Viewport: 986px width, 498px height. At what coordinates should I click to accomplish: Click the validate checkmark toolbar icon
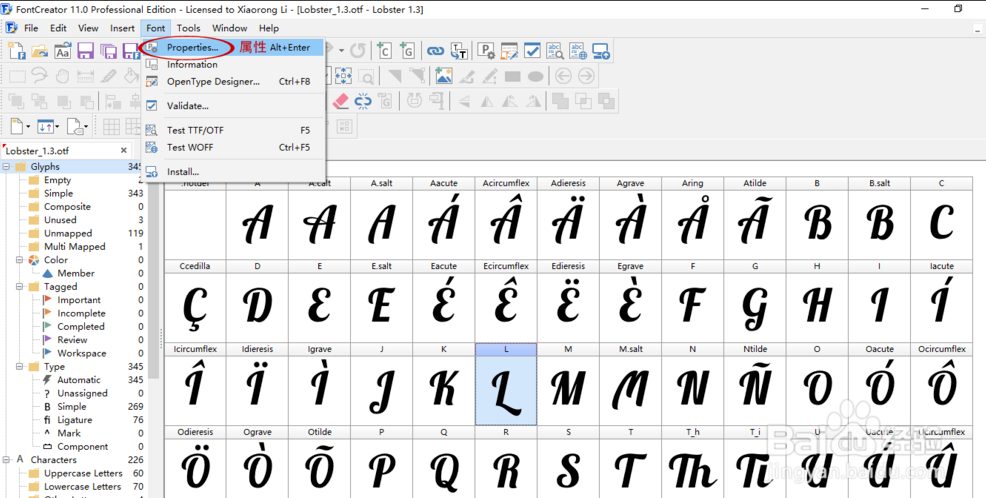pos(532,51)
